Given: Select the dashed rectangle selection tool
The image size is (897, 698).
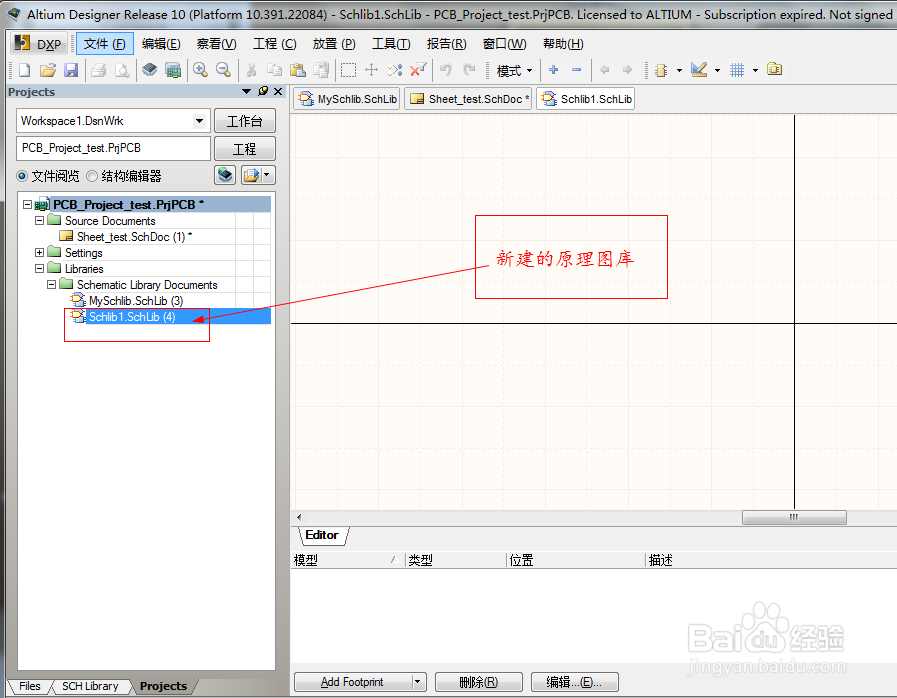Looking at the screenshot, I should click(348, 70).
